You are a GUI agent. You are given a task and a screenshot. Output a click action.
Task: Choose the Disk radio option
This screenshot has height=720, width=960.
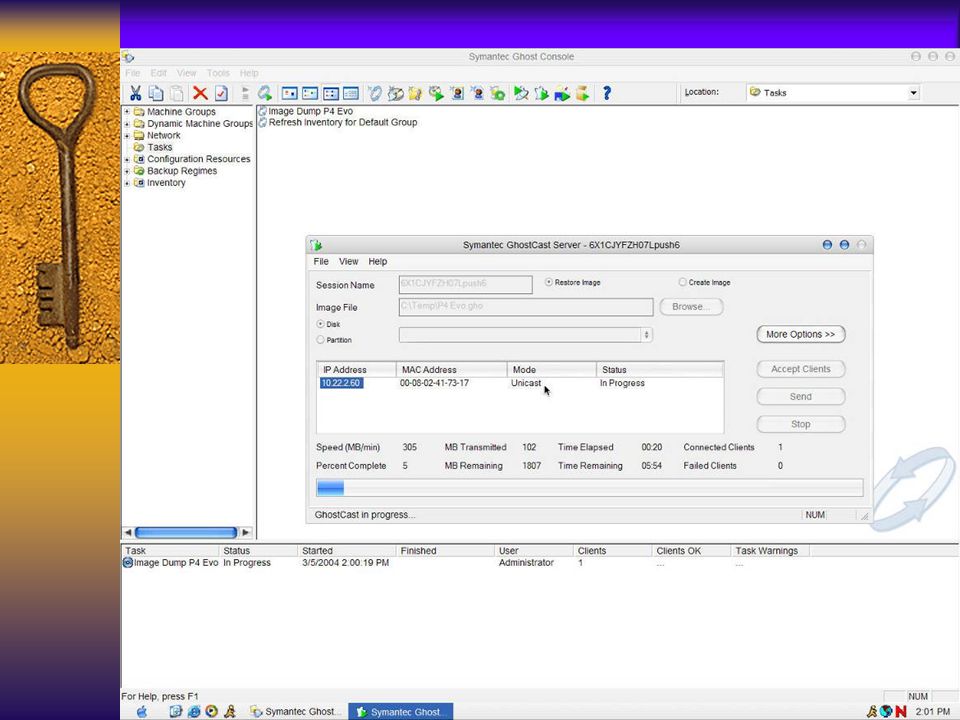tap(320, 324)
